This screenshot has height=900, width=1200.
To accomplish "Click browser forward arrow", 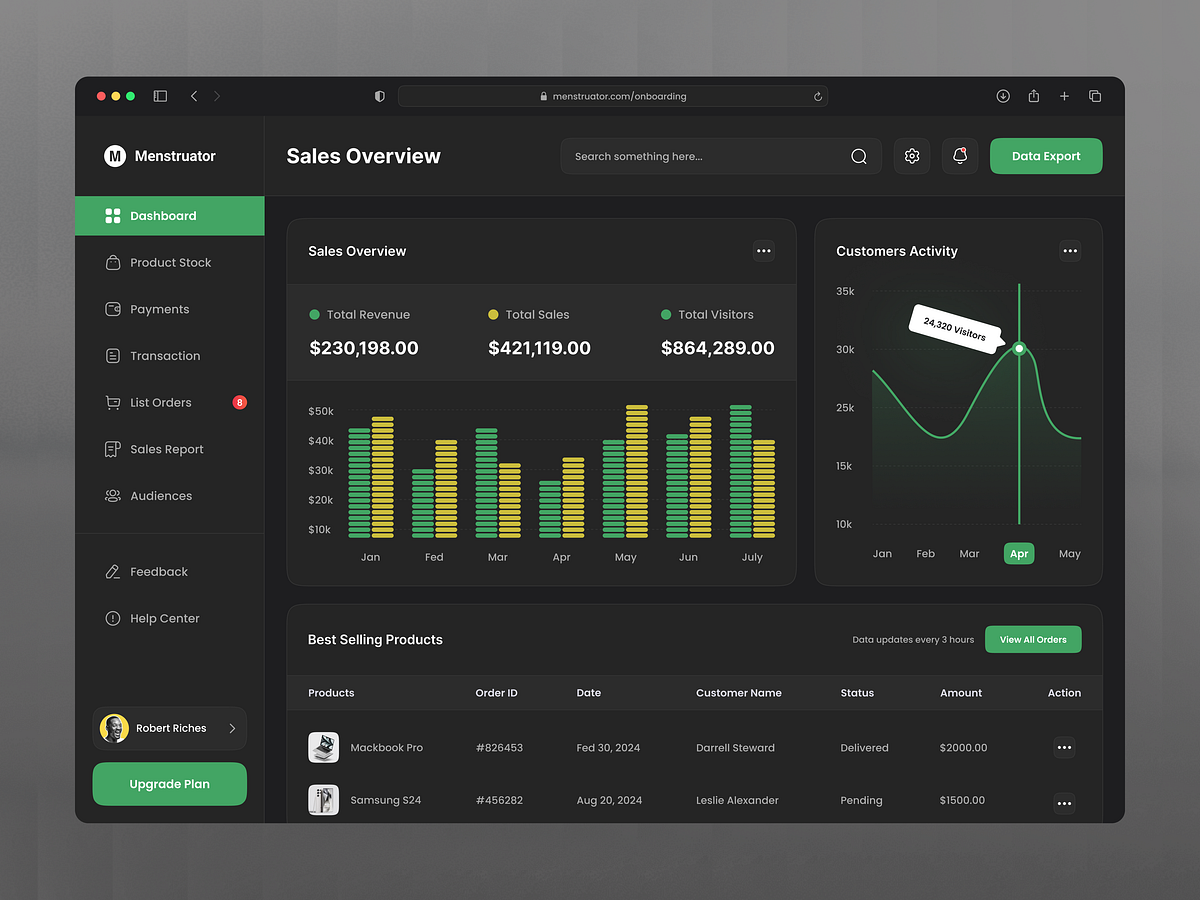I will [x=217, y=96].
